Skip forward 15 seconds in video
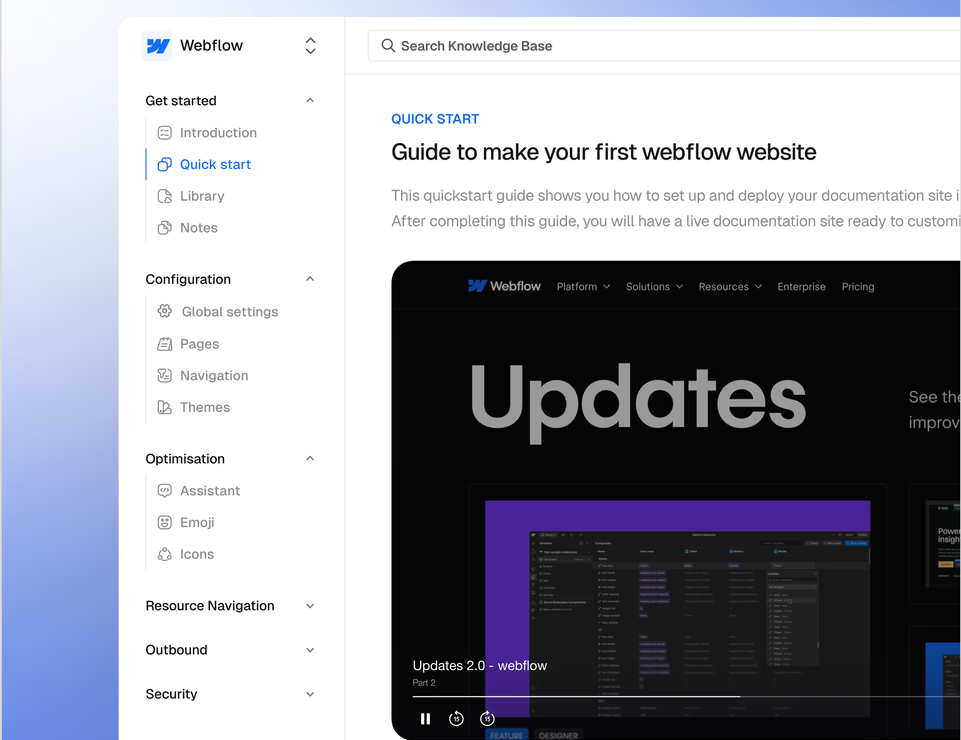Screen dimensions: 961x740 pyautogui.click(x=487, y=718)
